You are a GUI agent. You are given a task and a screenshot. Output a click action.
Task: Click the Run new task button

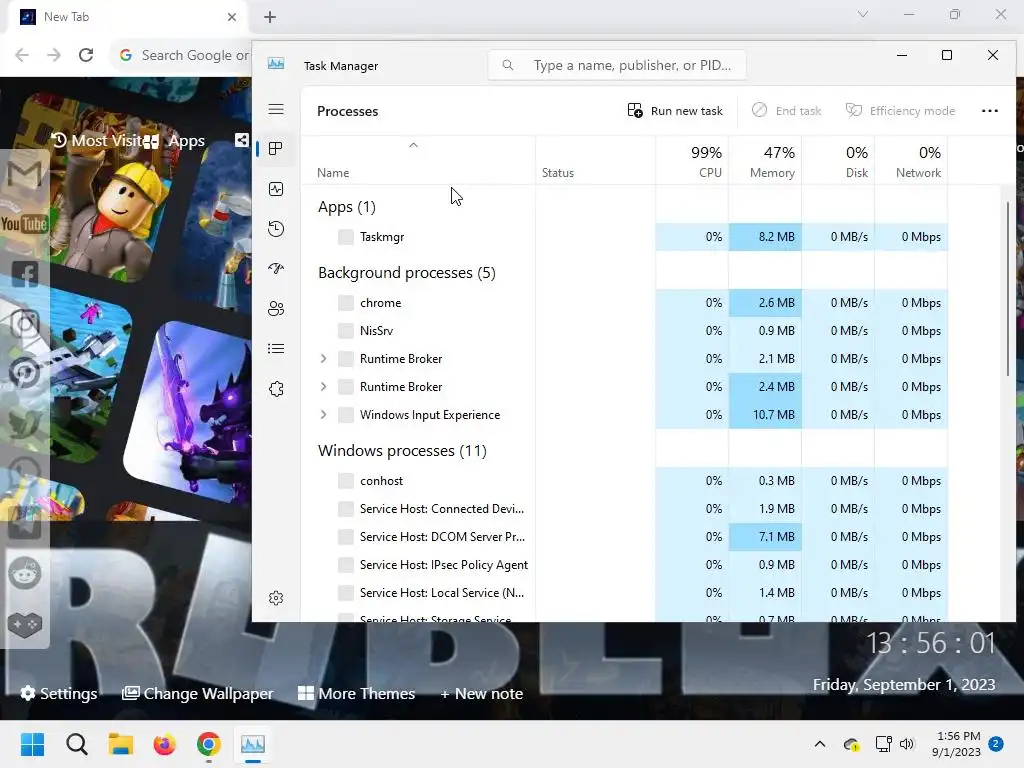pos(675,111)
